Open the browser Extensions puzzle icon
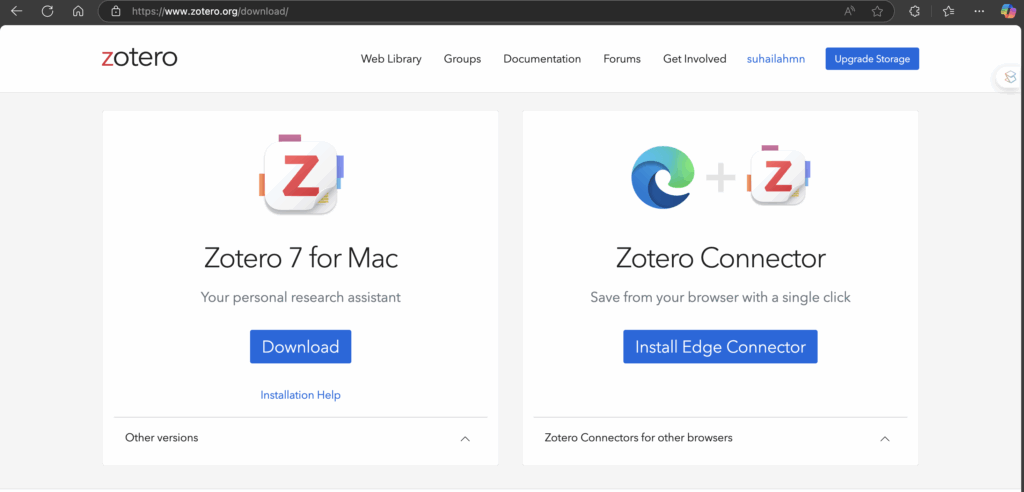 pos(914,12)
